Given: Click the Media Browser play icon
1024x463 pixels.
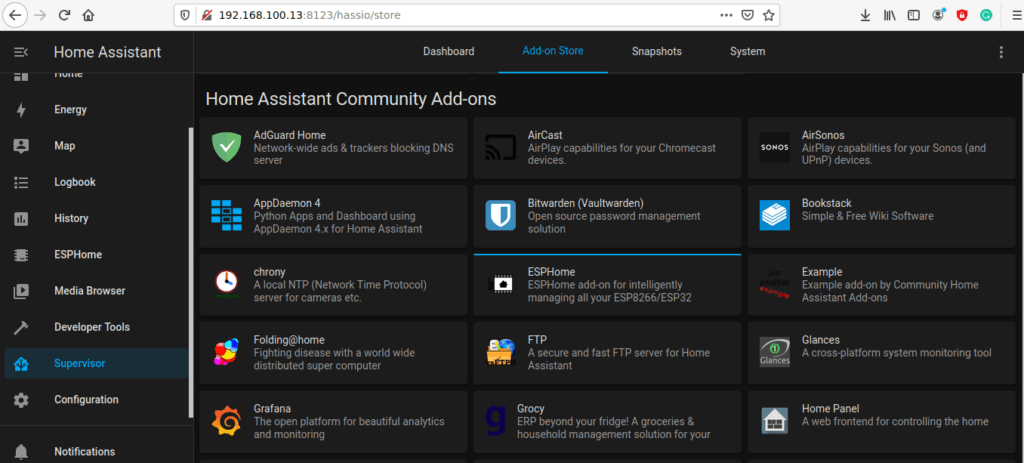Looking at the screenshot, I should click(21, 291).
